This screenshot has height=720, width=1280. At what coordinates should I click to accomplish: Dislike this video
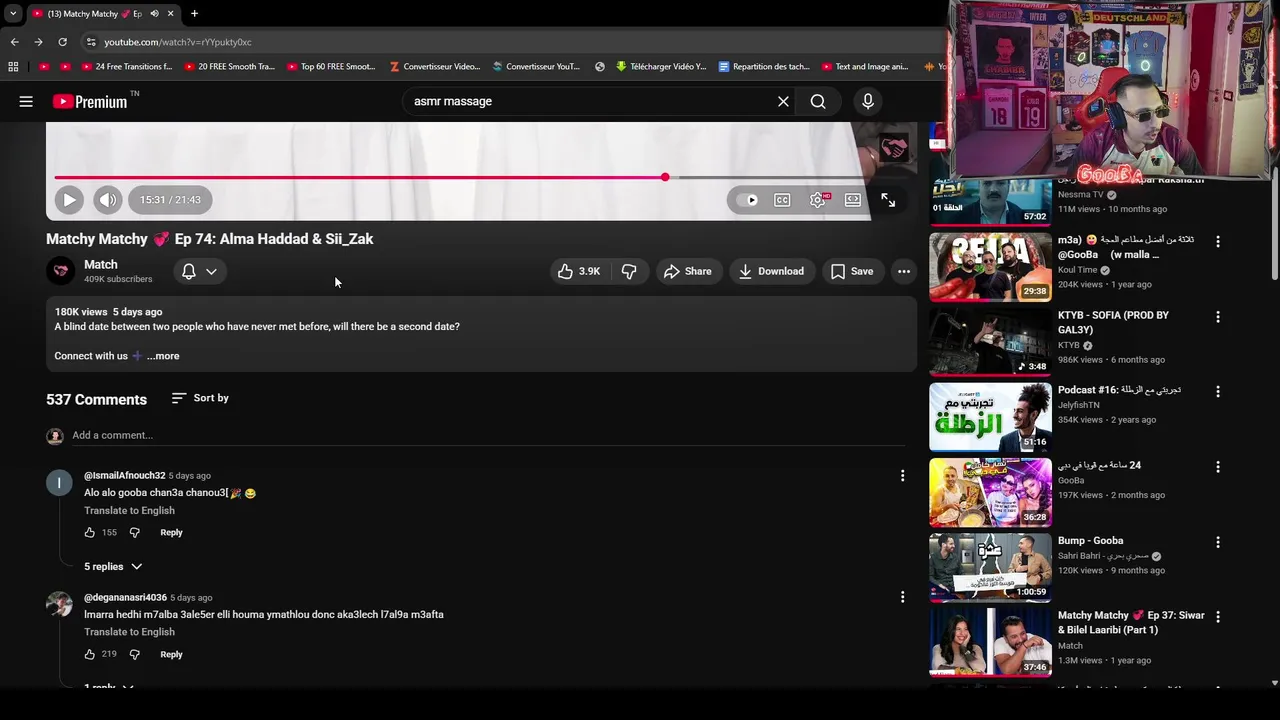point(629,271)
